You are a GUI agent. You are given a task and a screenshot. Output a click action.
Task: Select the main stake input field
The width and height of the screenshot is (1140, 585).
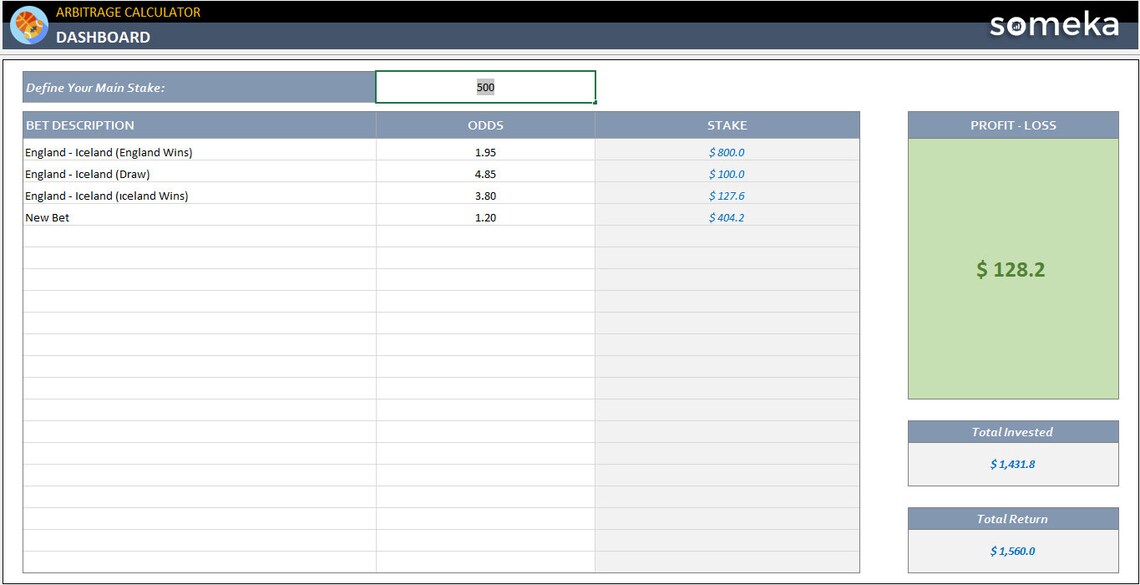click(485, 87)
